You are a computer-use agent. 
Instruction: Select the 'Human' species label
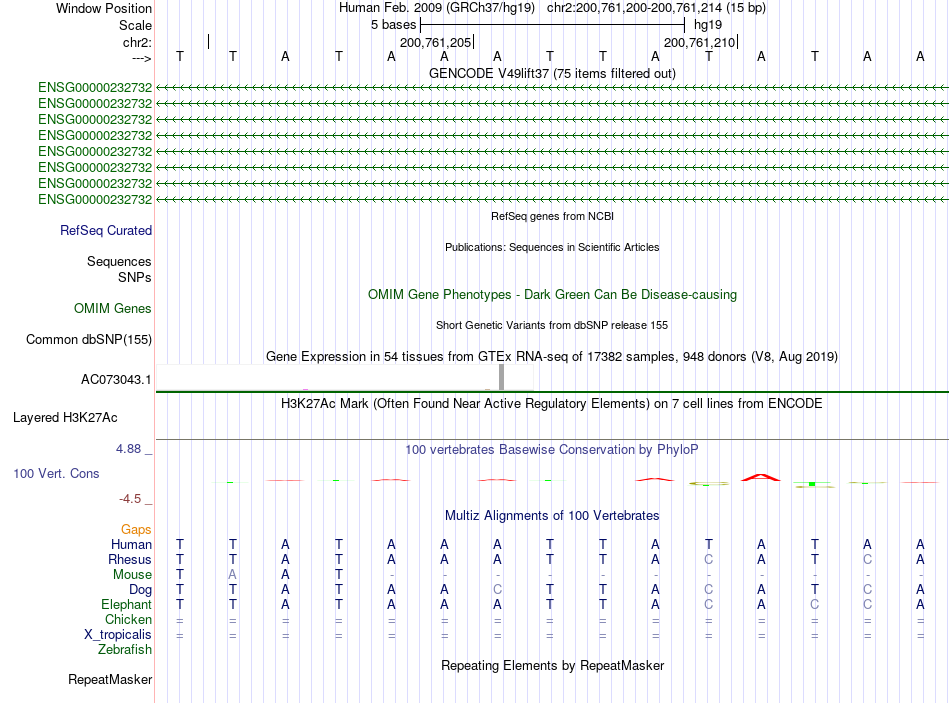pos(131,544)
